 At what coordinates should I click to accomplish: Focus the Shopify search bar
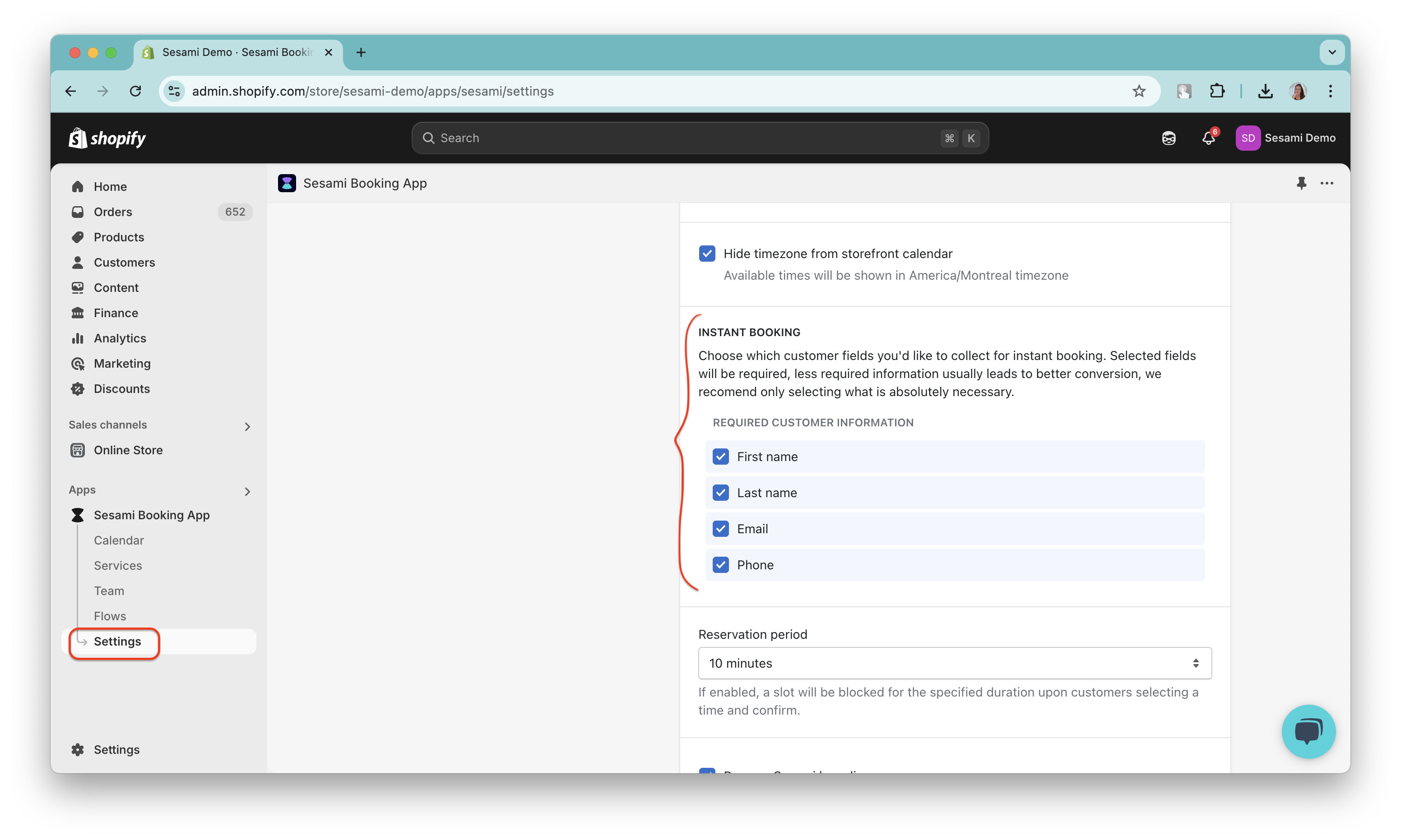click(x=700, y=138)
